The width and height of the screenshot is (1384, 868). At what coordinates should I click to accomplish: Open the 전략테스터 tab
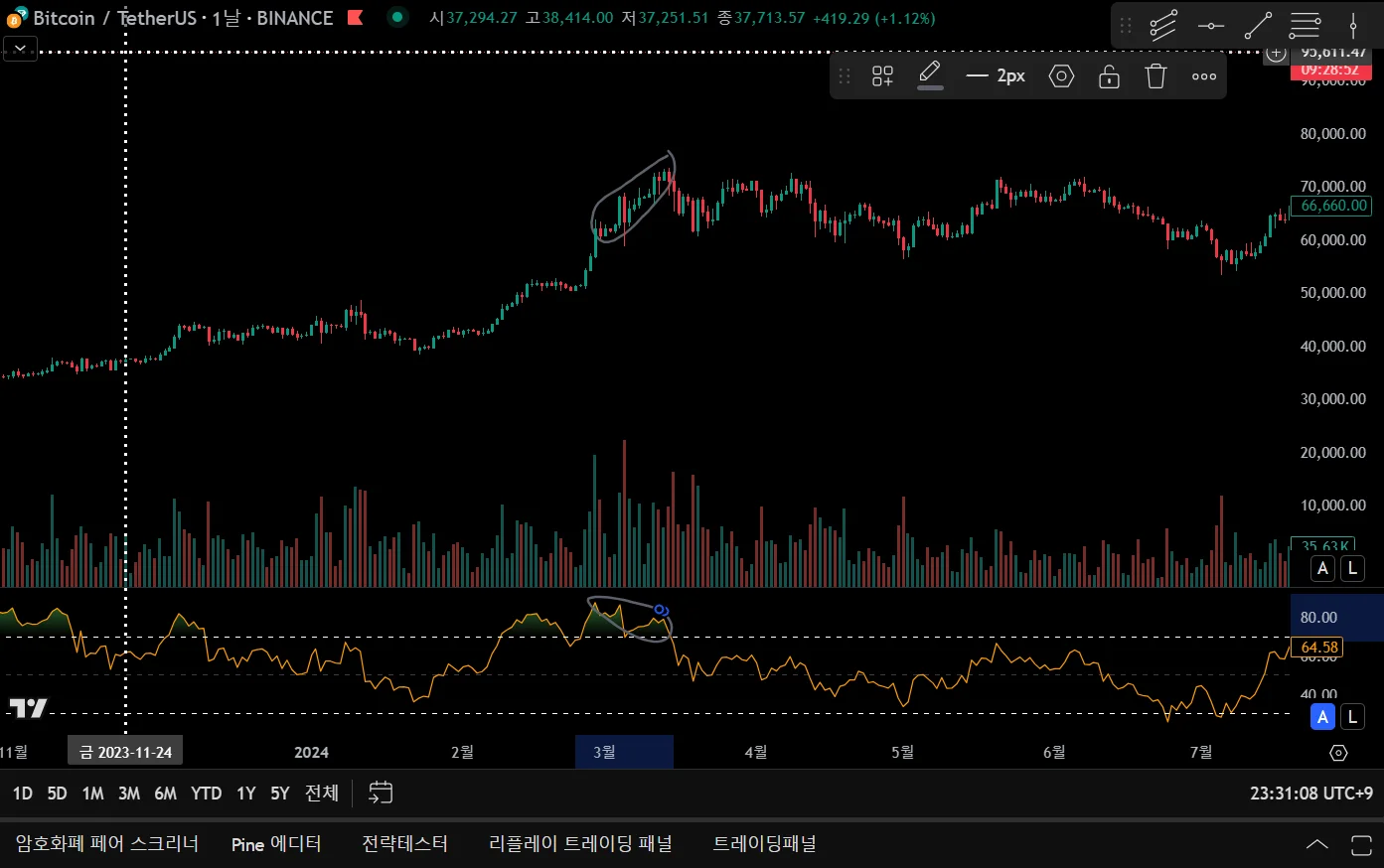tap(404, 844)
